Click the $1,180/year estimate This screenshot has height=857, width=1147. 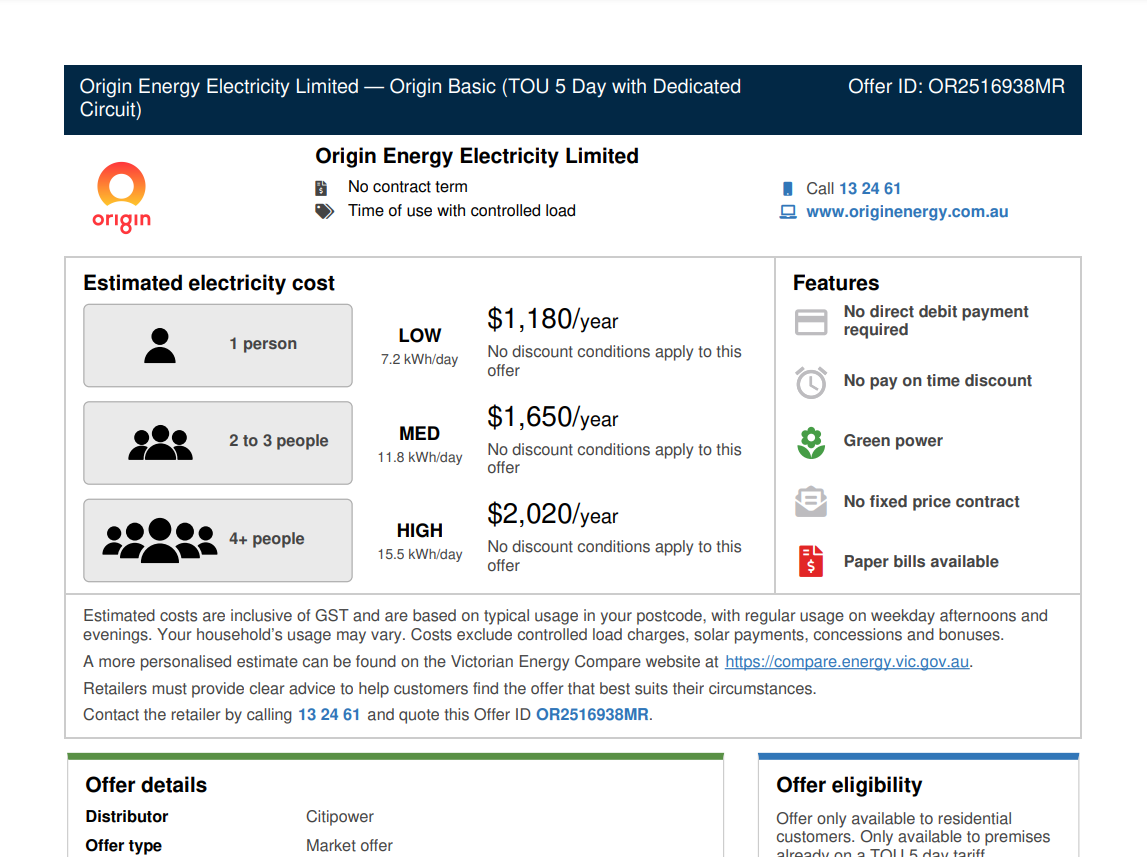click(x=552, y=320)
